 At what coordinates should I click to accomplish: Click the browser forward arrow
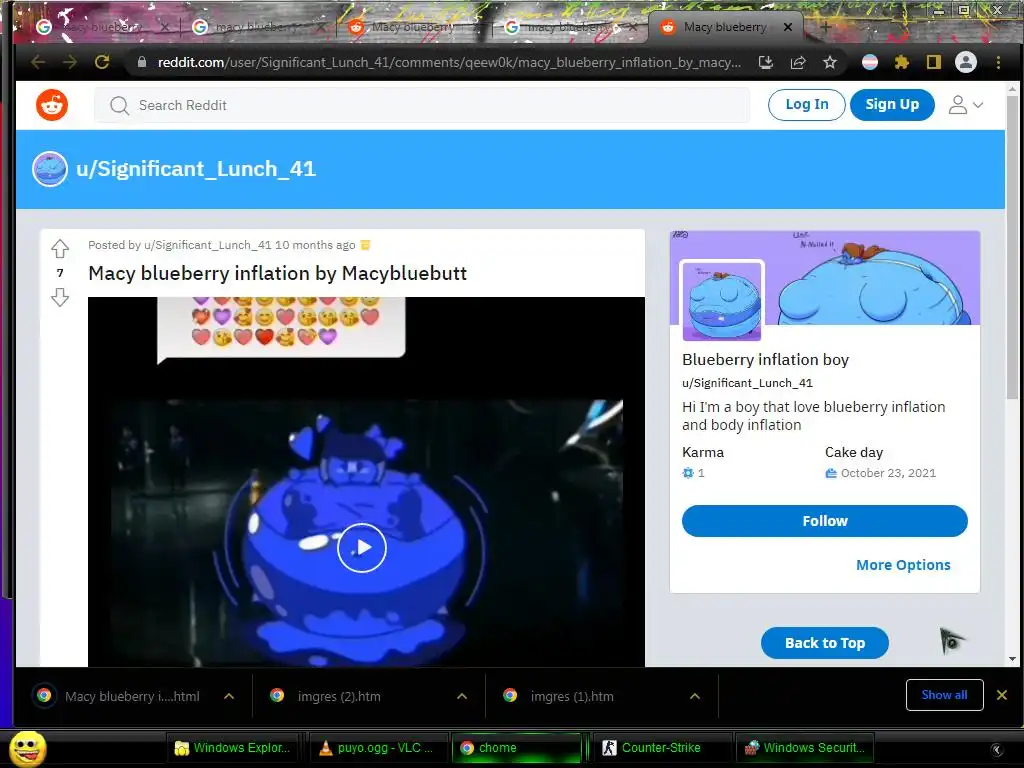click(x=70, y=62)
